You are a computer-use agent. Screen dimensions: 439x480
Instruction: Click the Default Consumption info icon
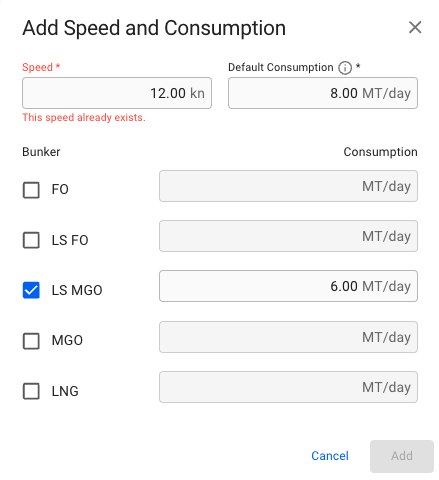click(345, 68)
